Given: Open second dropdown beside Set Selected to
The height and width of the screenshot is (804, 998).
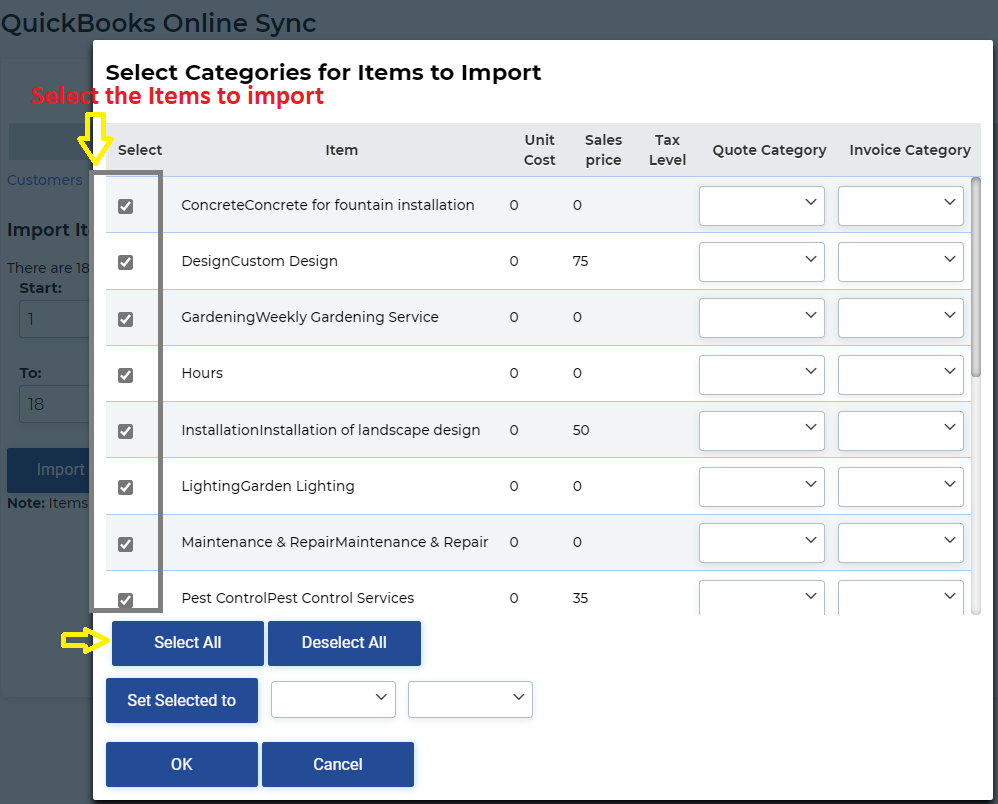Looking at the screenshot, I should (x=470, y=699).
